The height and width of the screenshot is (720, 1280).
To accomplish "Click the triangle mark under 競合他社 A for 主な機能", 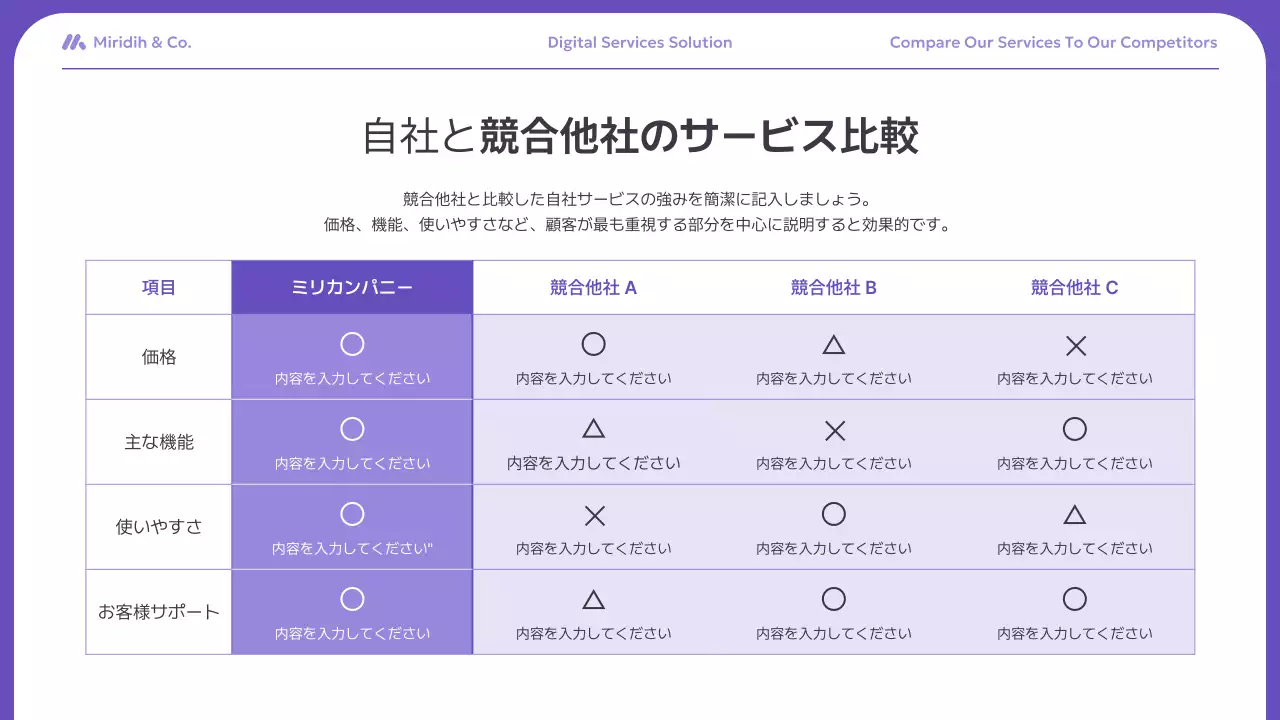I will coord(593,428).
